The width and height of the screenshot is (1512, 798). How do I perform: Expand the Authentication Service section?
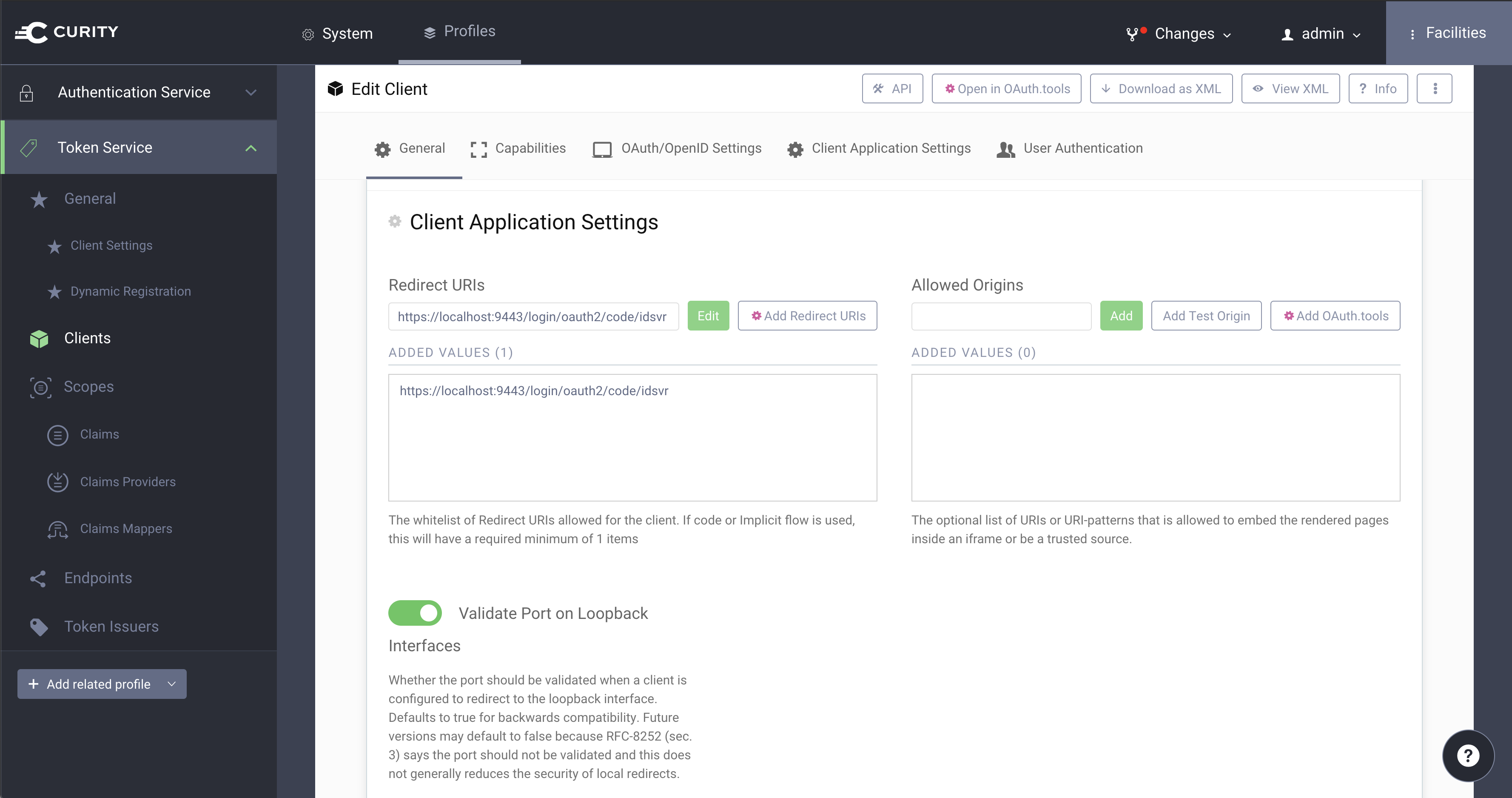point(251,92)
